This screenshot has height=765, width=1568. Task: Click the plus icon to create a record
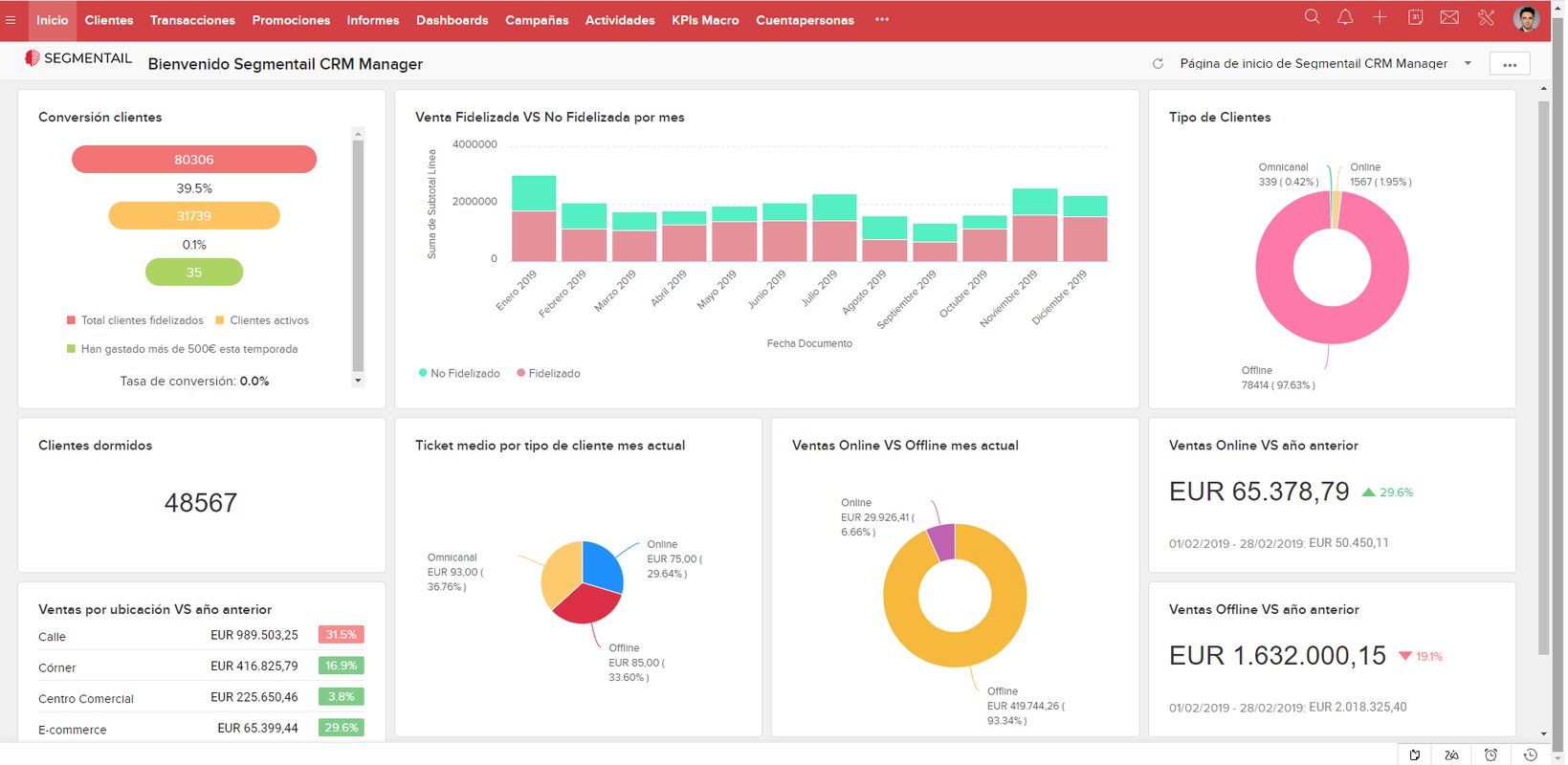point(1380,17)
